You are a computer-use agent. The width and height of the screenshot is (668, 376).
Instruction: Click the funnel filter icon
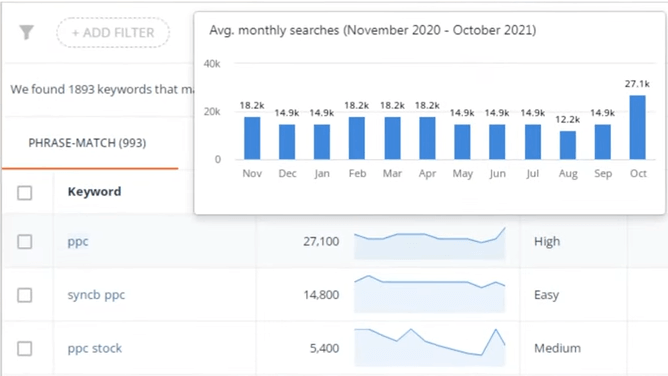(26, 32)
